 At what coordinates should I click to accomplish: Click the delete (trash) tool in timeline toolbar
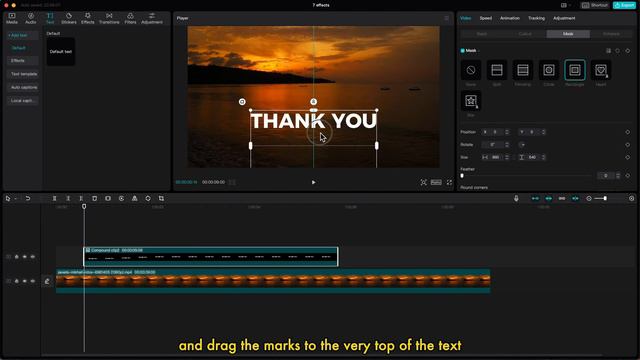pyautogui.click(x=94, y=198)
